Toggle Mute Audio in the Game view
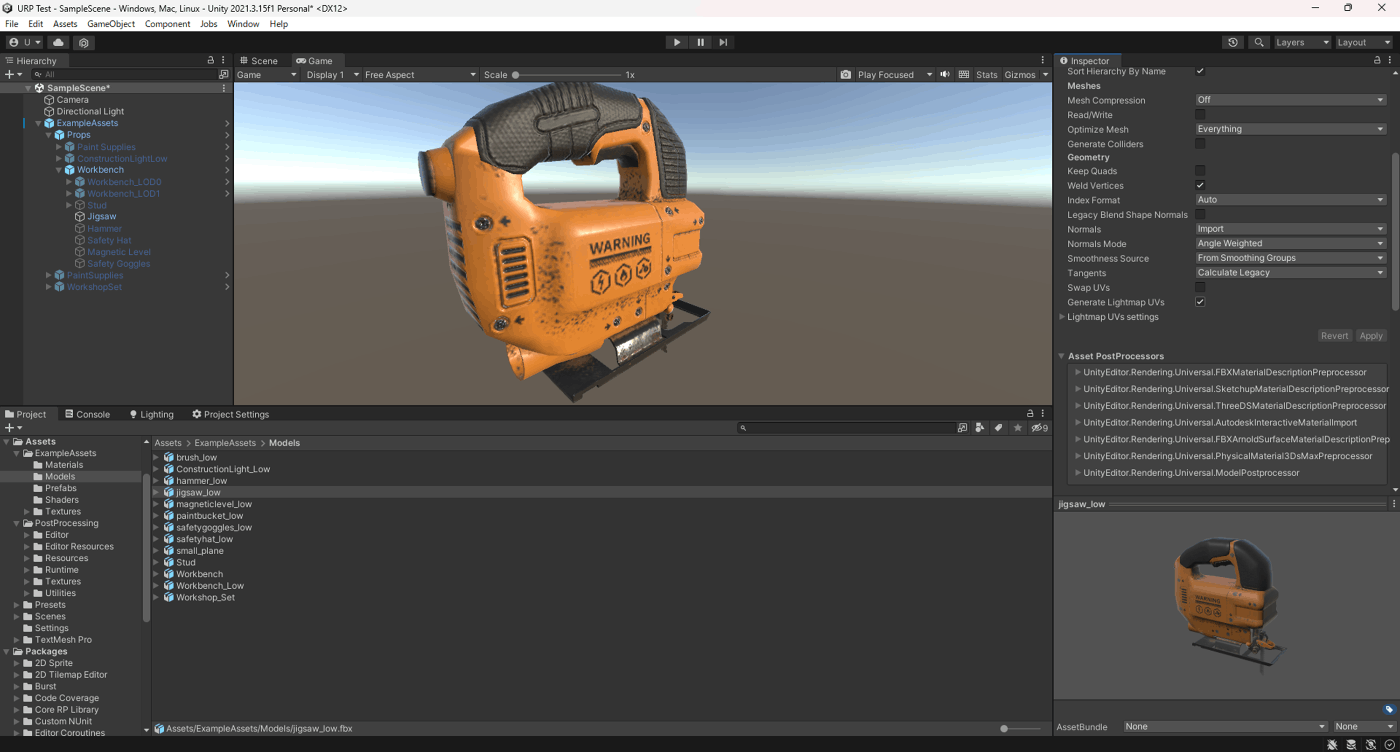 (x=945, y=75)
